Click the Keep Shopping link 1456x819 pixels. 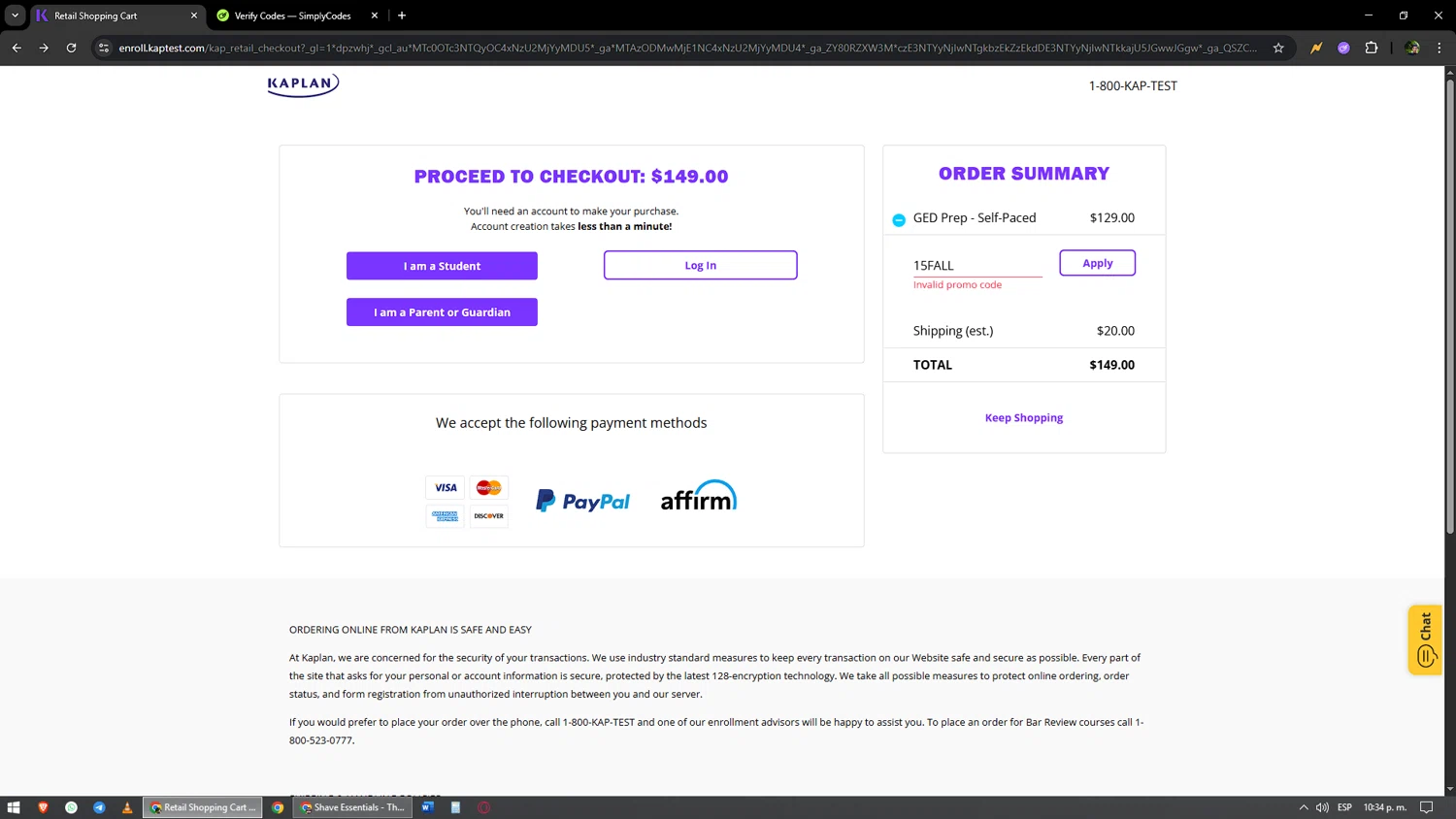pyautogui.click(x=1023, y=418)
